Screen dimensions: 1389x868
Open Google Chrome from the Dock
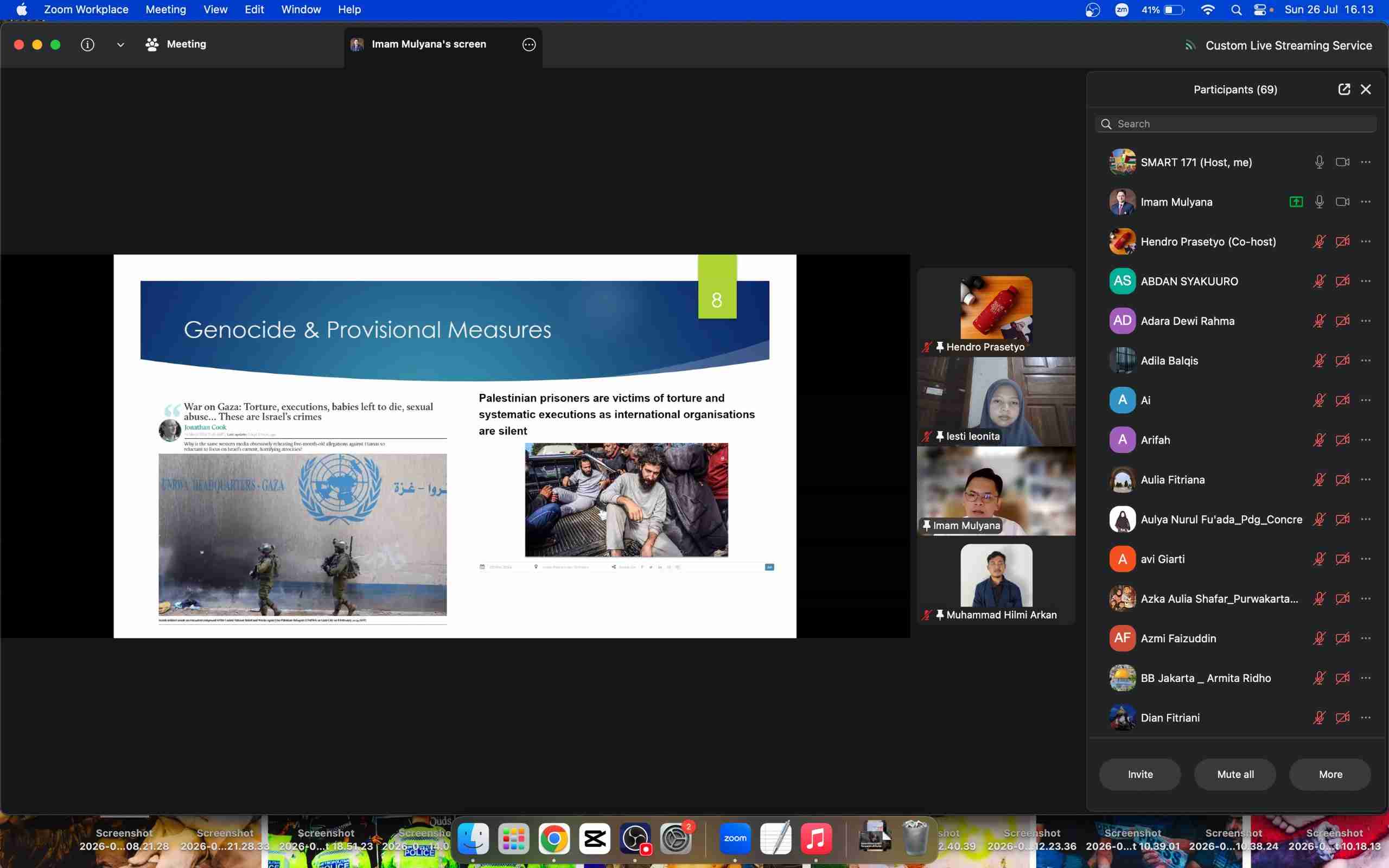point(554,839)
